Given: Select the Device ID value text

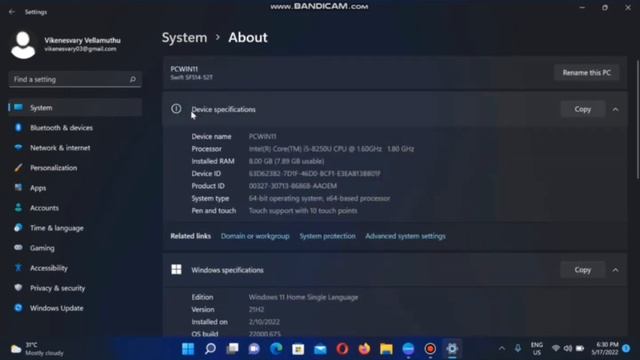Looking at the screenshot, I should [315, 173].
